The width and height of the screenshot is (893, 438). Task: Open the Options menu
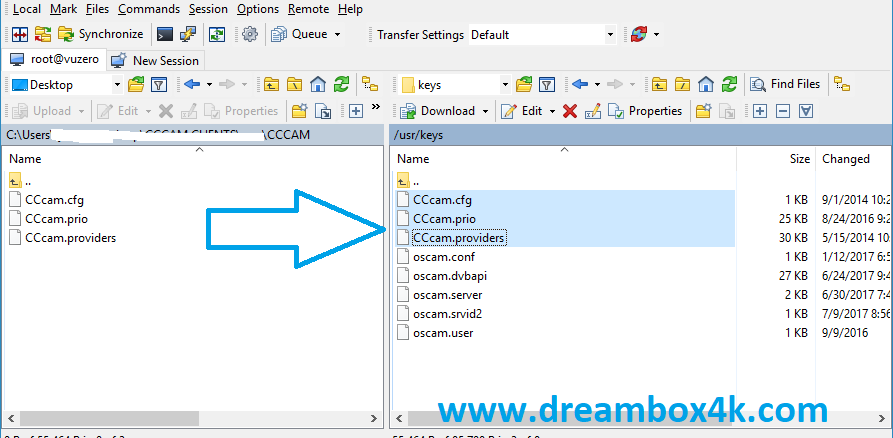pos(258,9)
